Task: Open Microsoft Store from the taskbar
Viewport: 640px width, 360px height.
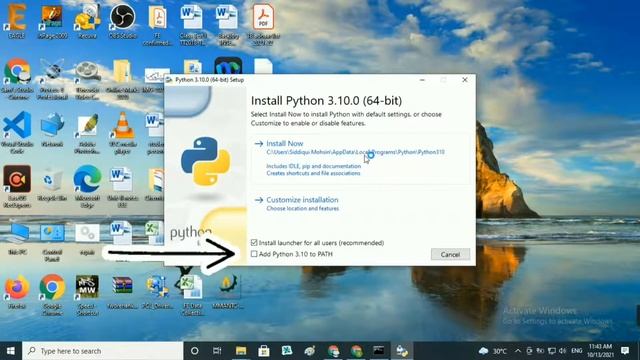Action: click(264, 351)
